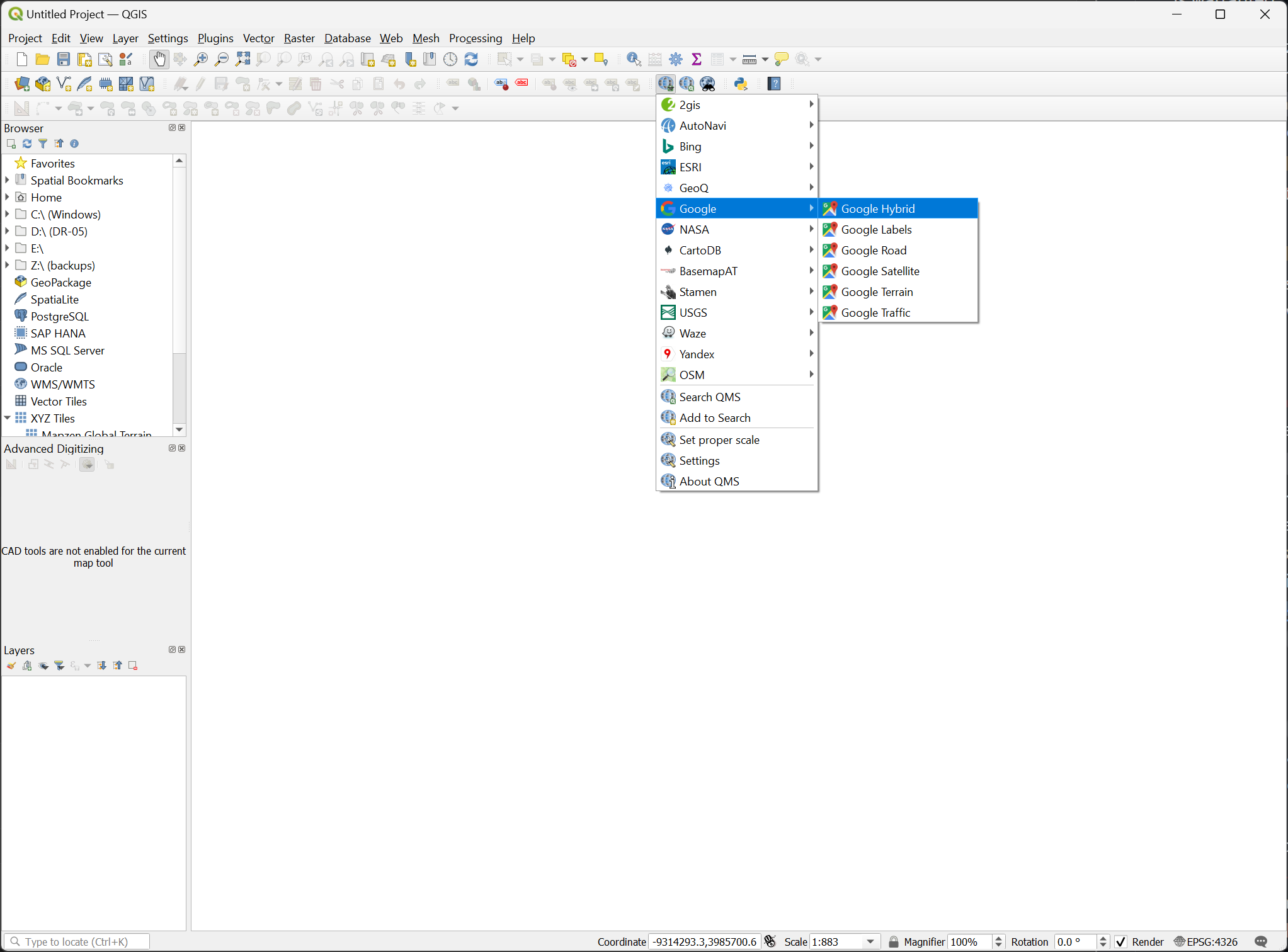Close the Browser panel with its X
1288x952 pixels.
(182, 127)
